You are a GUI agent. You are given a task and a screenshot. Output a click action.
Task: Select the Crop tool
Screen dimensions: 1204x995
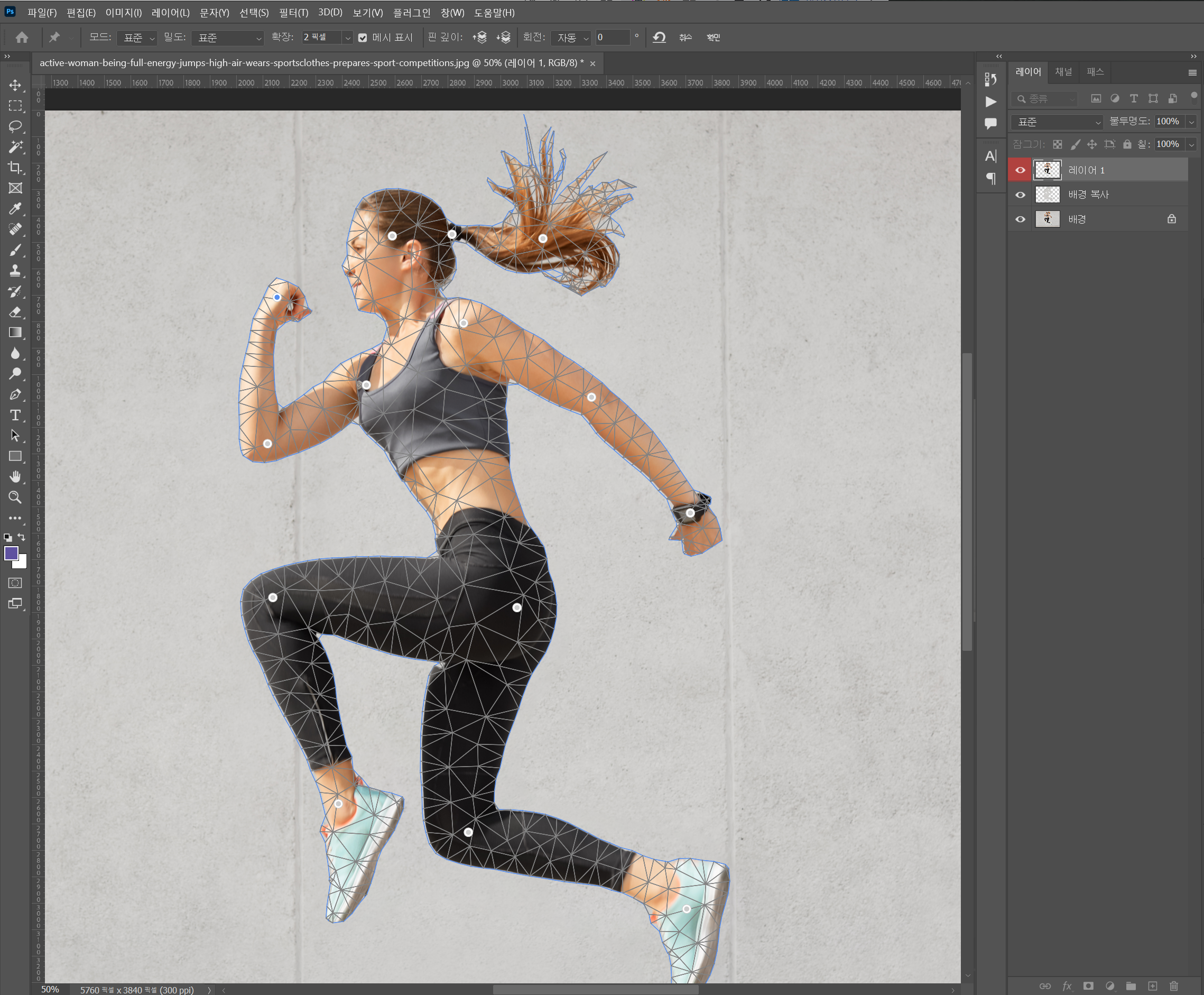click(x=15, y=168)
